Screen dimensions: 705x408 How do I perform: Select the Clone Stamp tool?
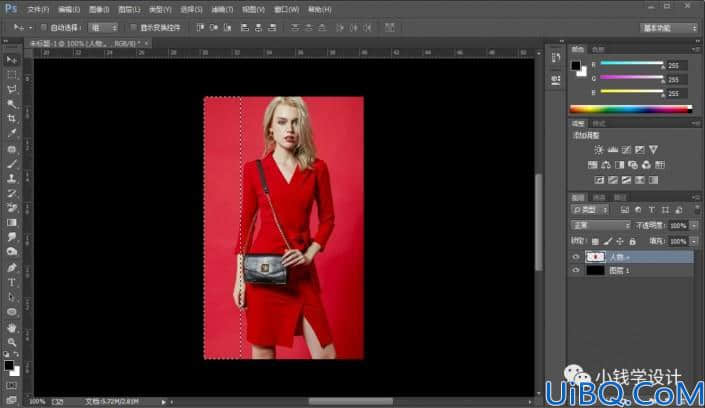[12, 179]
